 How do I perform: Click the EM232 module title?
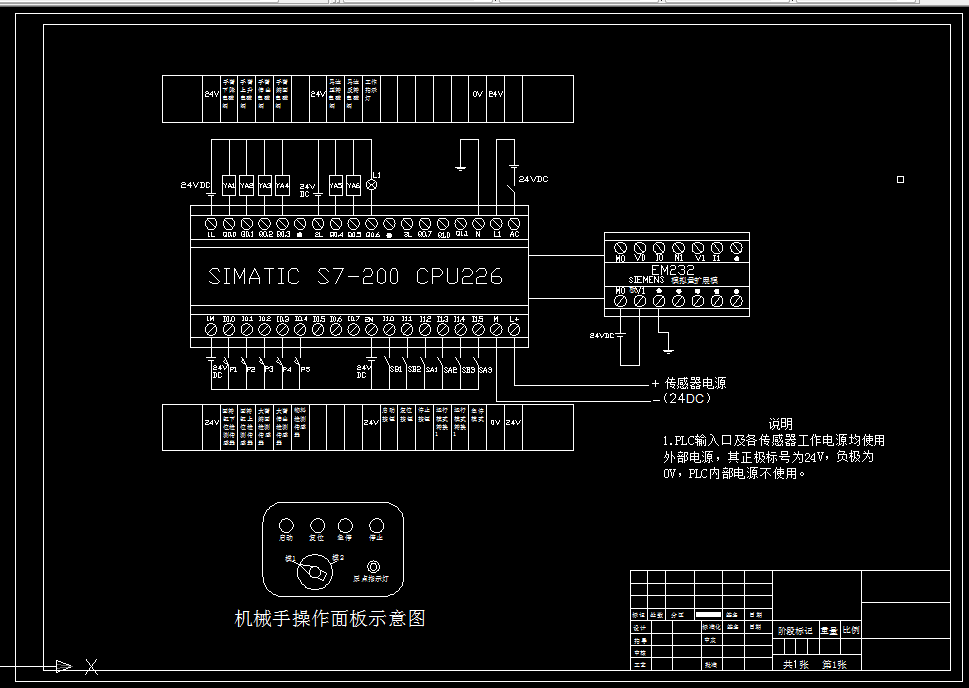(x=672, y=270)
